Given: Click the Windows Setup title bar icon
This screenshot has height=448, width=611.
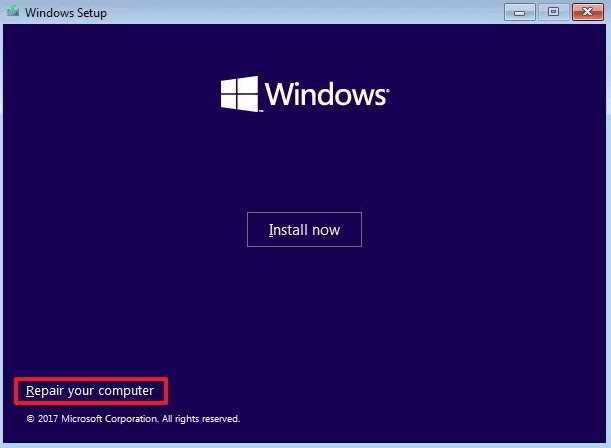Looking at the screenshot, I should [x=13, y=11].
